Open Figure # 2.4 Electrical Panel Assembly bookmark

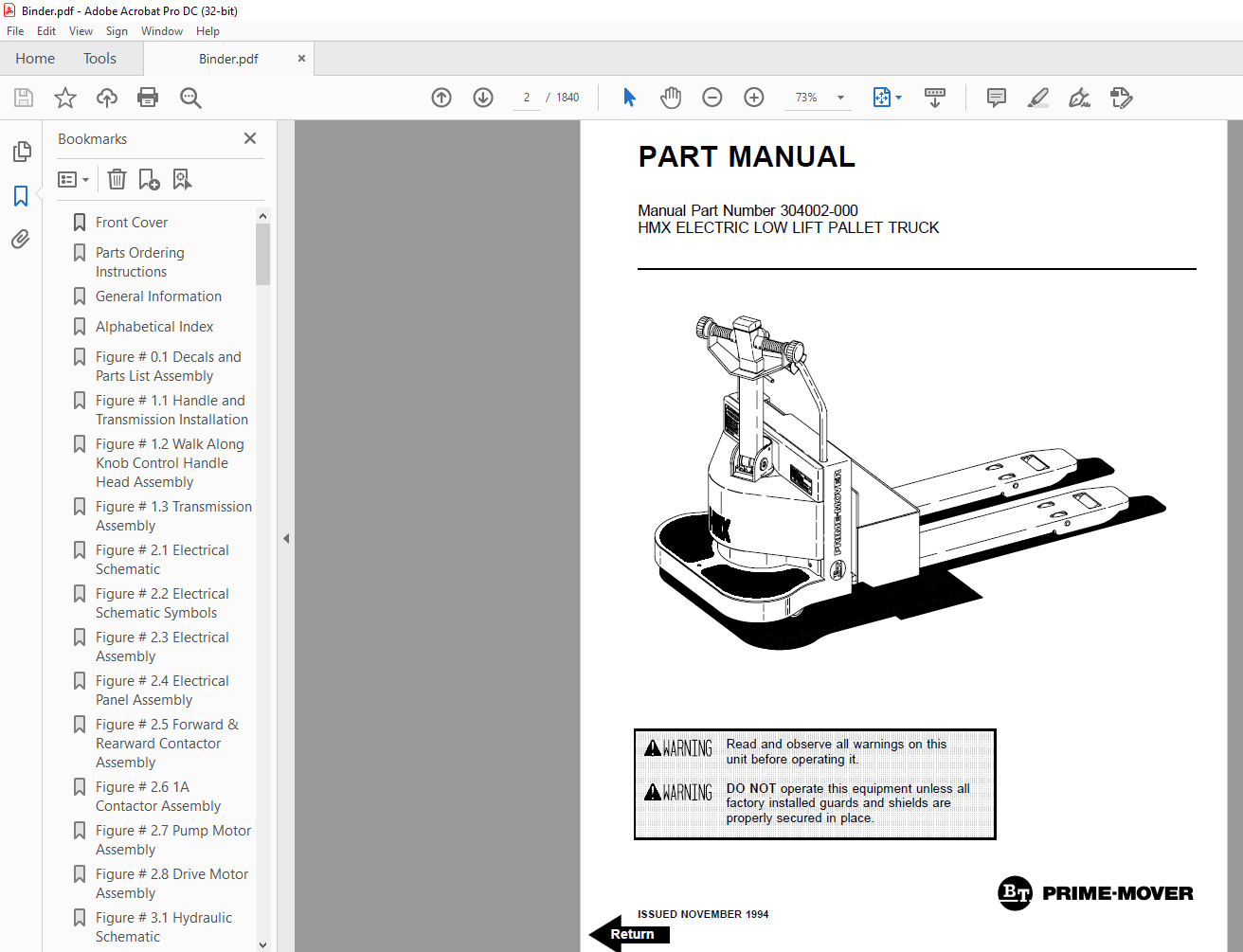pyautogui.click(x=162, y=691)
